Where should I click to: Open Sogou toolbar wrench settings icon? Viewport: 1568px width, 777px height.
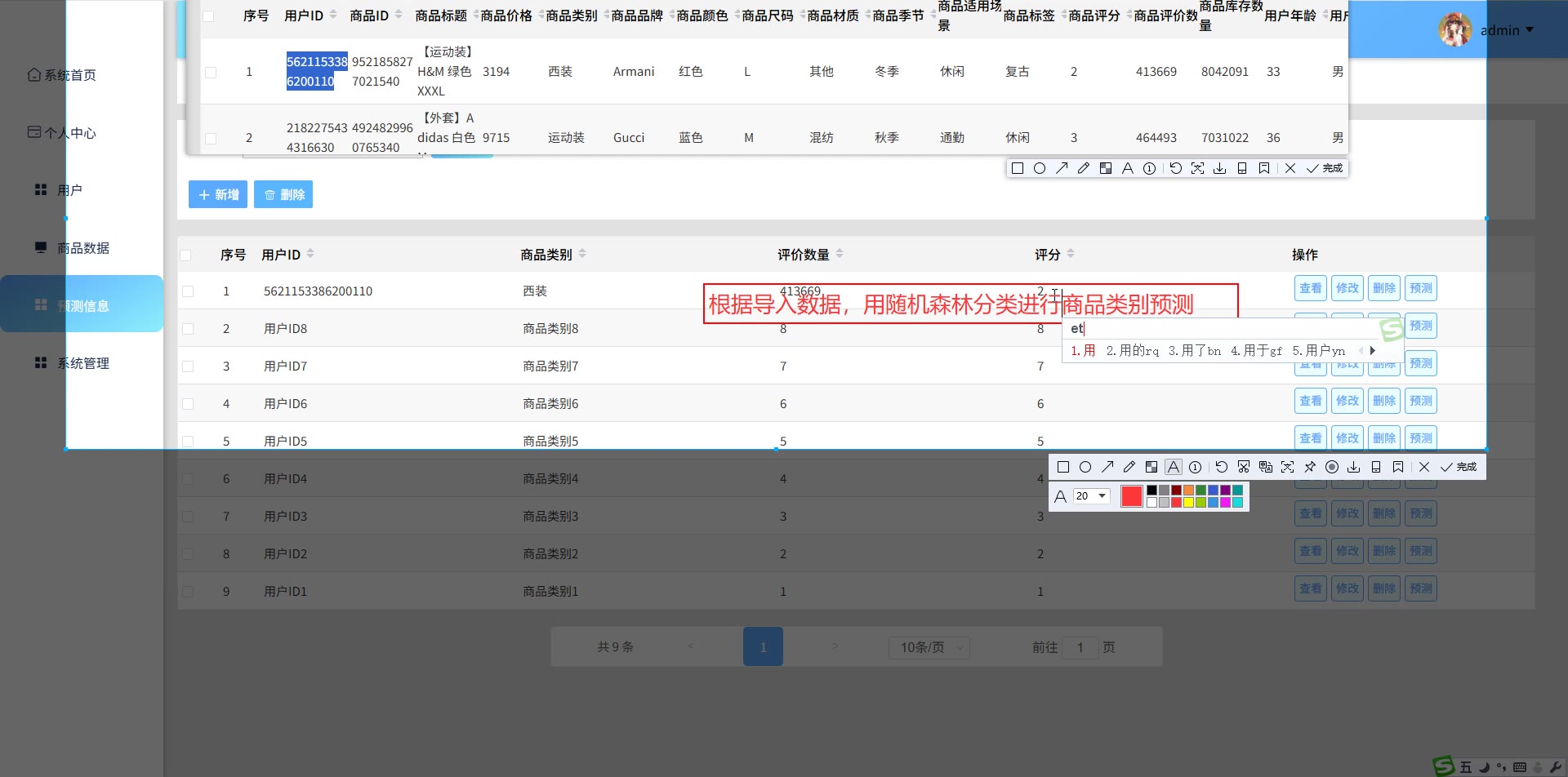[x=1555, y=767]
